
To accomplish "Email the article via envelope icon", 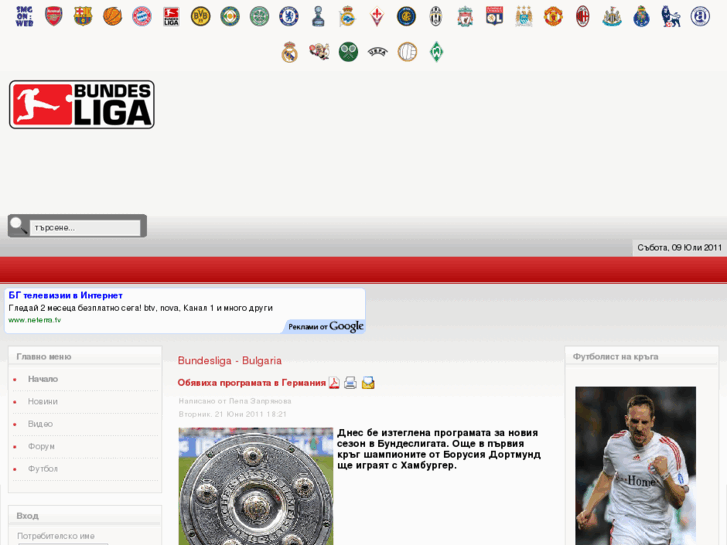I will coord(368,383).
